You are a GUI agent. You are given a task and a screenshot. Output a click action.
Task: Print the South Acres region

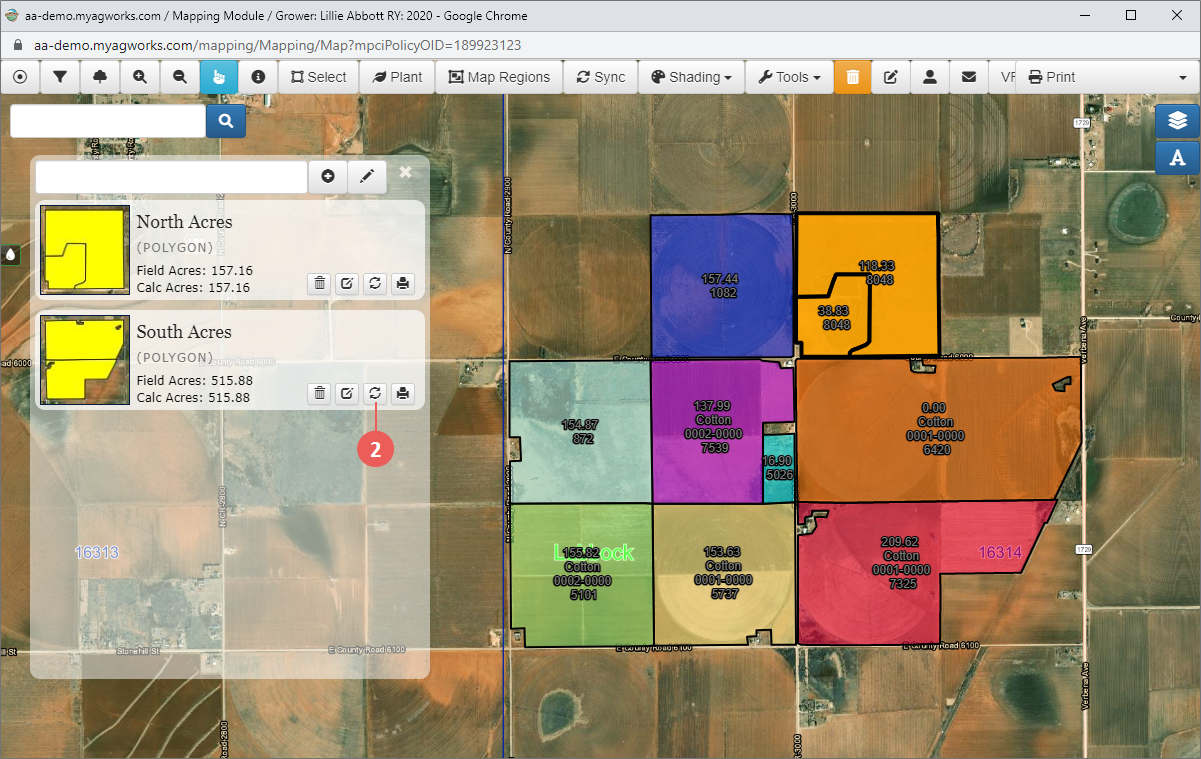click(x=403, y=393)
